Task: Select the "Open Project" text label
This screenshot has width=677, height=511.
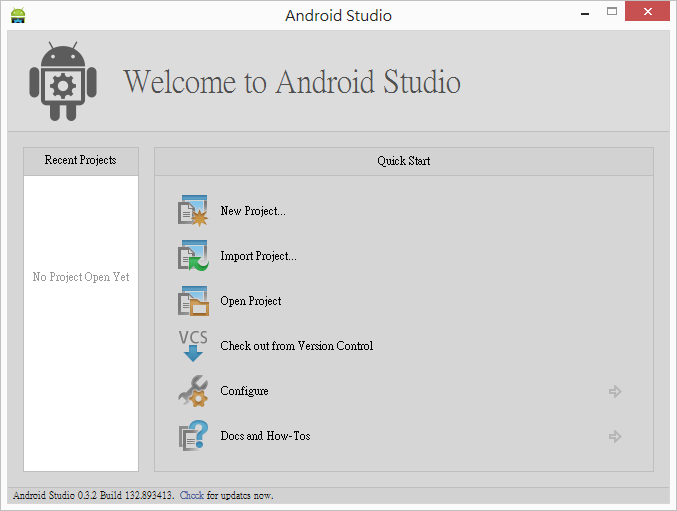Action: tap(251, 301)
